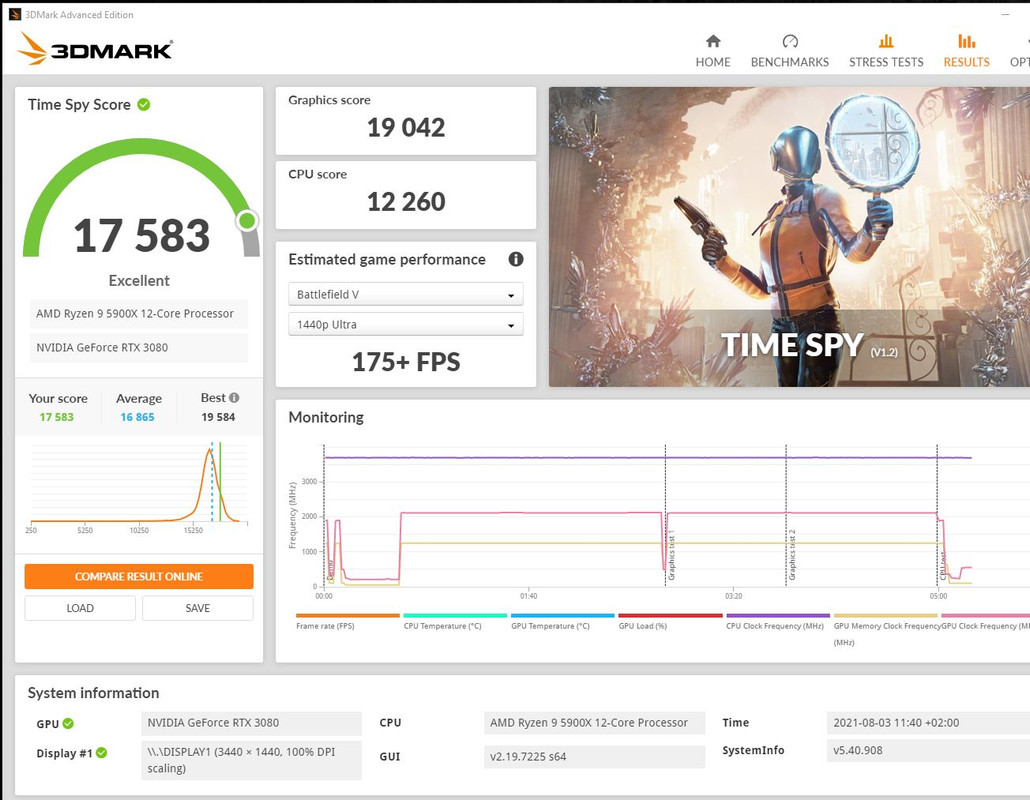This screenshot has height=800, width=1030.
Task: Click NVIDIA GeForce RTX 3080 under Excellent
Action: pos(139,347)
